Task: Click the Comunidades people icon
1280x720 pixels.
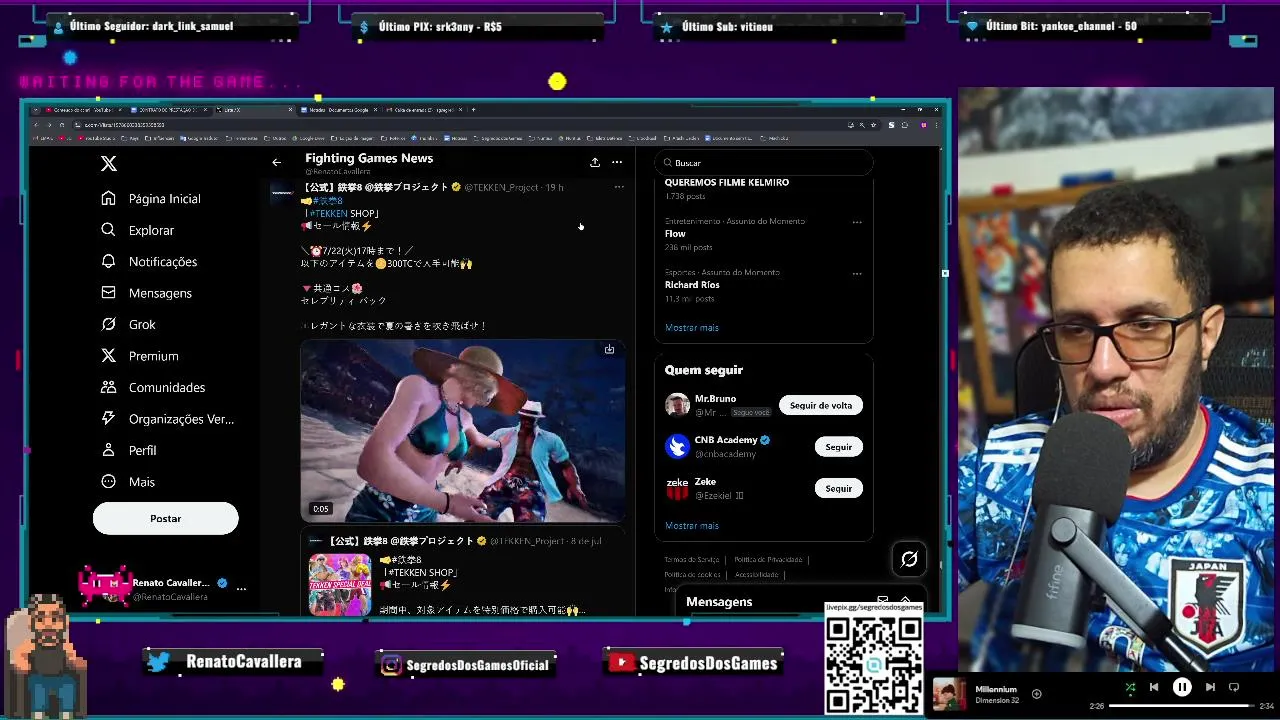Action: (x=109, y=387)
